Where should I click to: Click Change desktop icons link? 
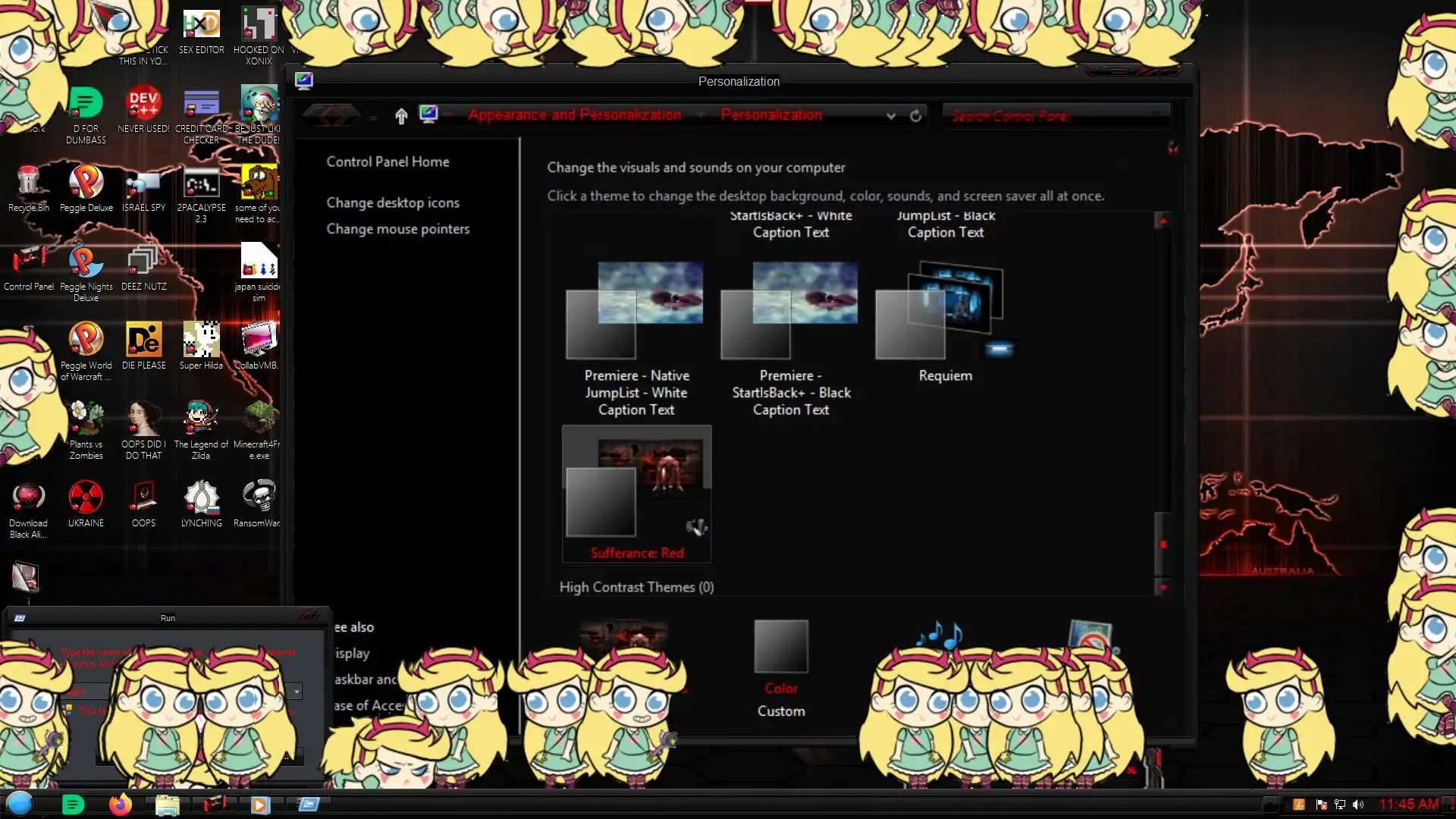[x=393, y=202]
